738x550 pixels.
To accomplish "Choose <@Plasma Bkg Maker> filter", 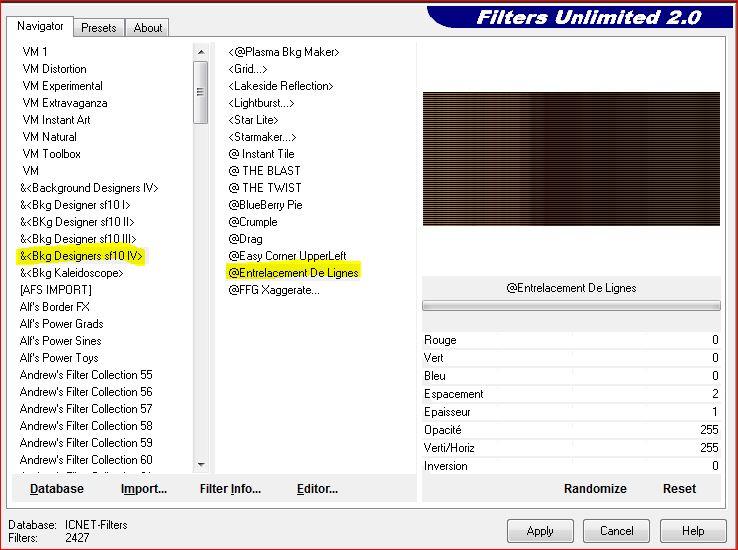I will [x=284, y=52].
